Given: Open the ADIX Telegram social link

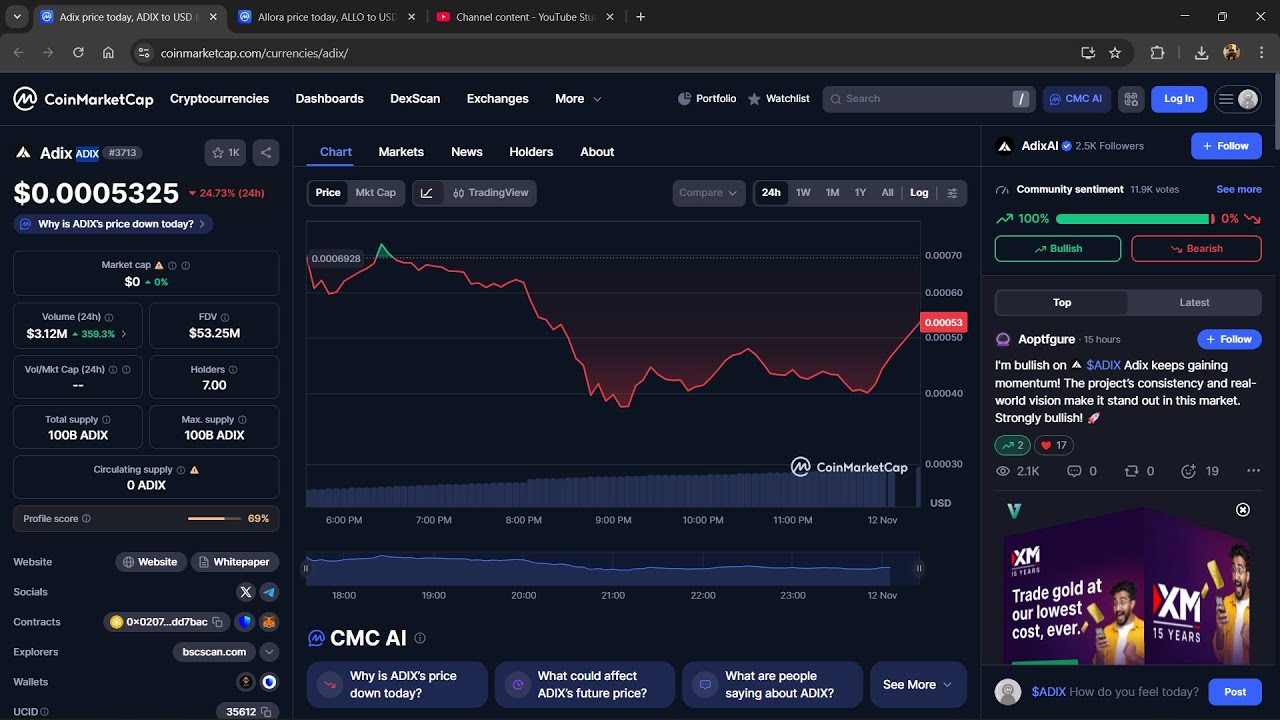Looking at the screenshot, I should point(269,592).
